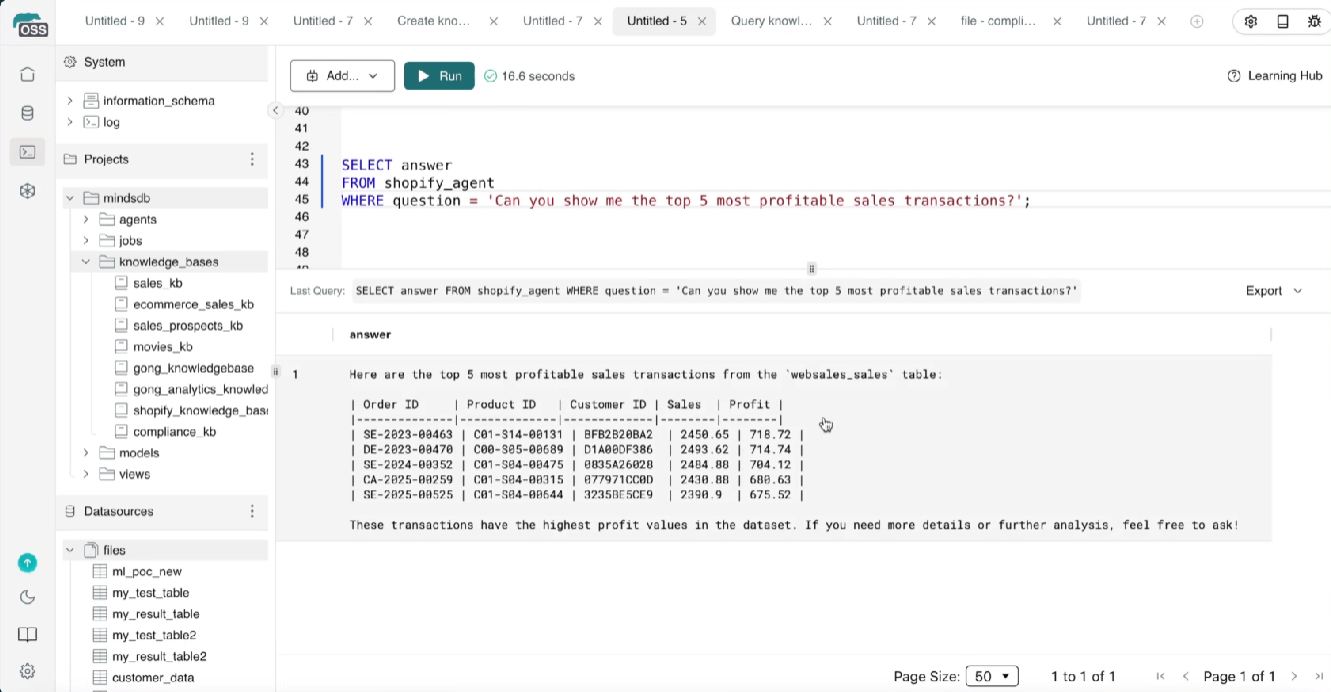Image resolution: width=1331 pixels, height=692 pixels.
Task: Open the documentation book icon in sidebar
Action: click(x=28, y=634)
